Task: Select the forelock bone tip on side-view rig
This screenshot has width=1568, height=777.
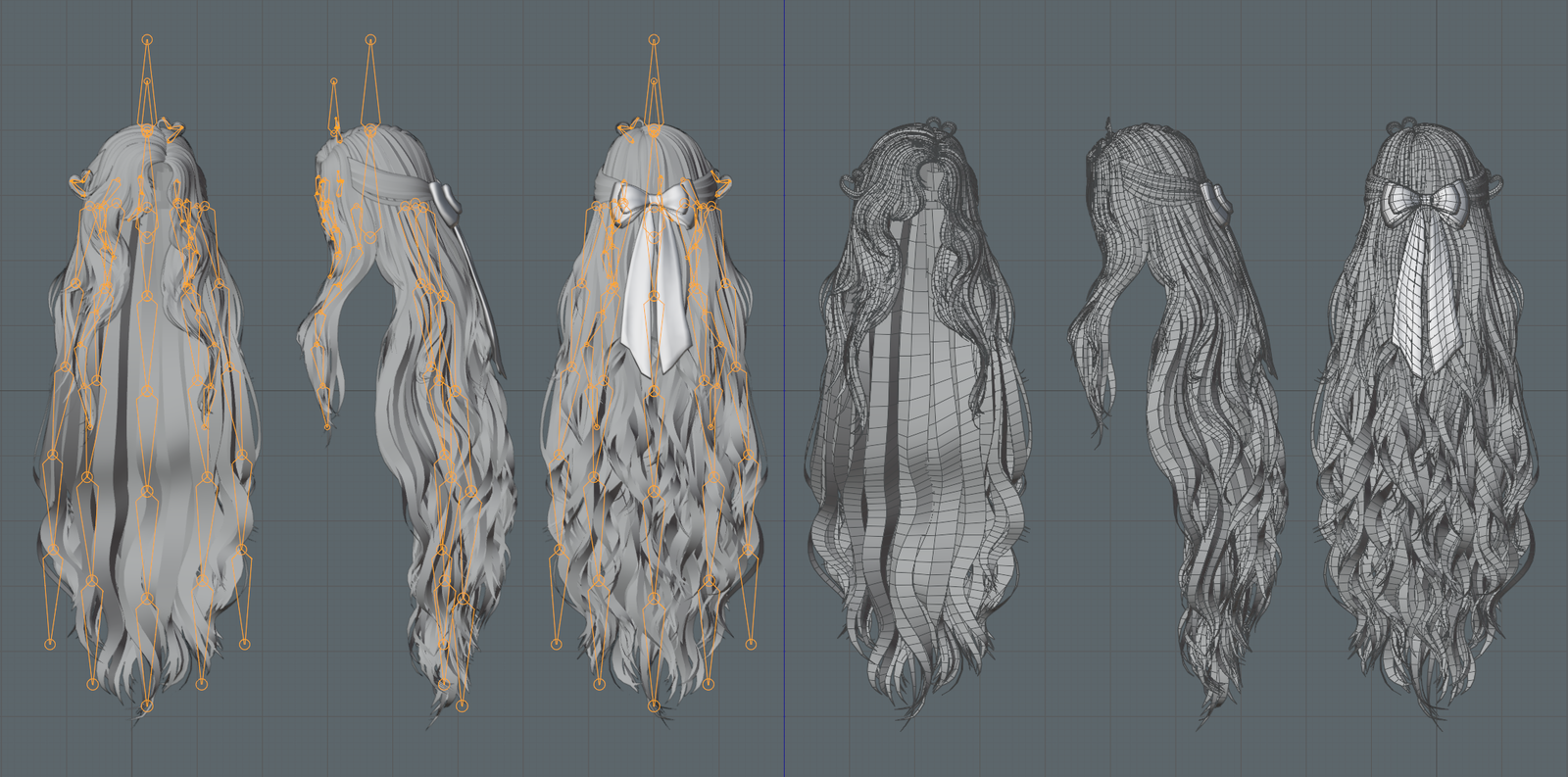Action: pos(327,425)
